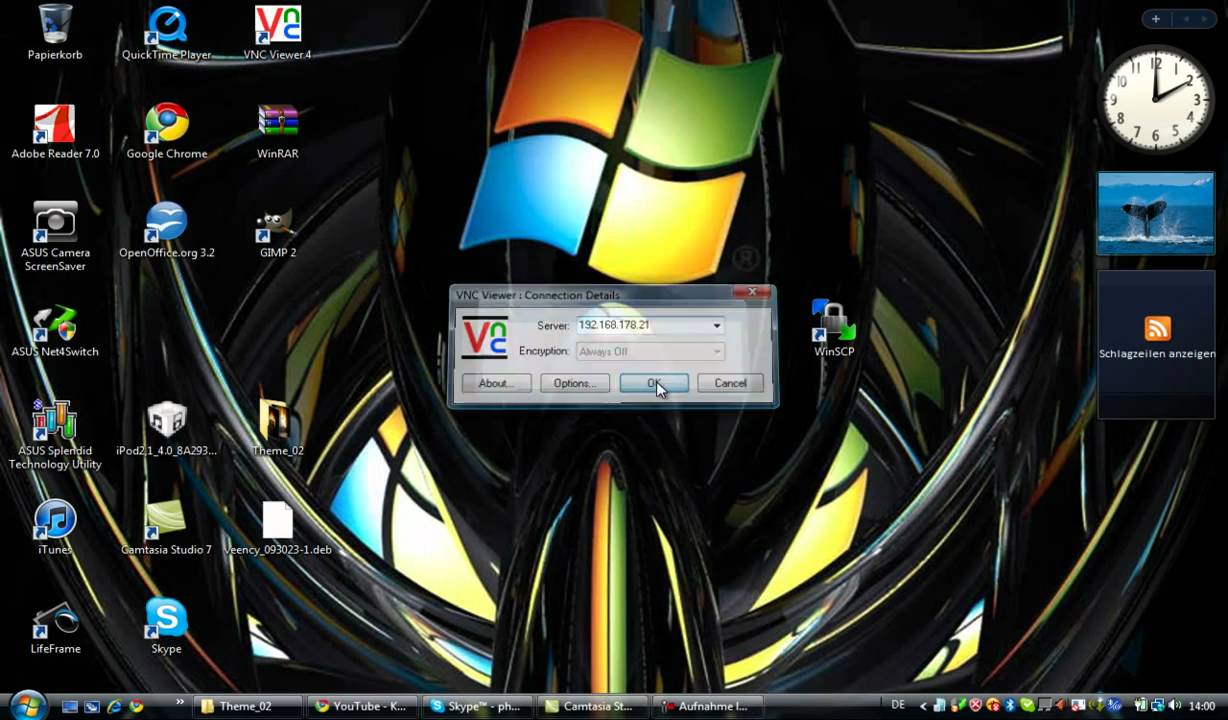Select the iTunes desktop shortcut

point(55,527)
